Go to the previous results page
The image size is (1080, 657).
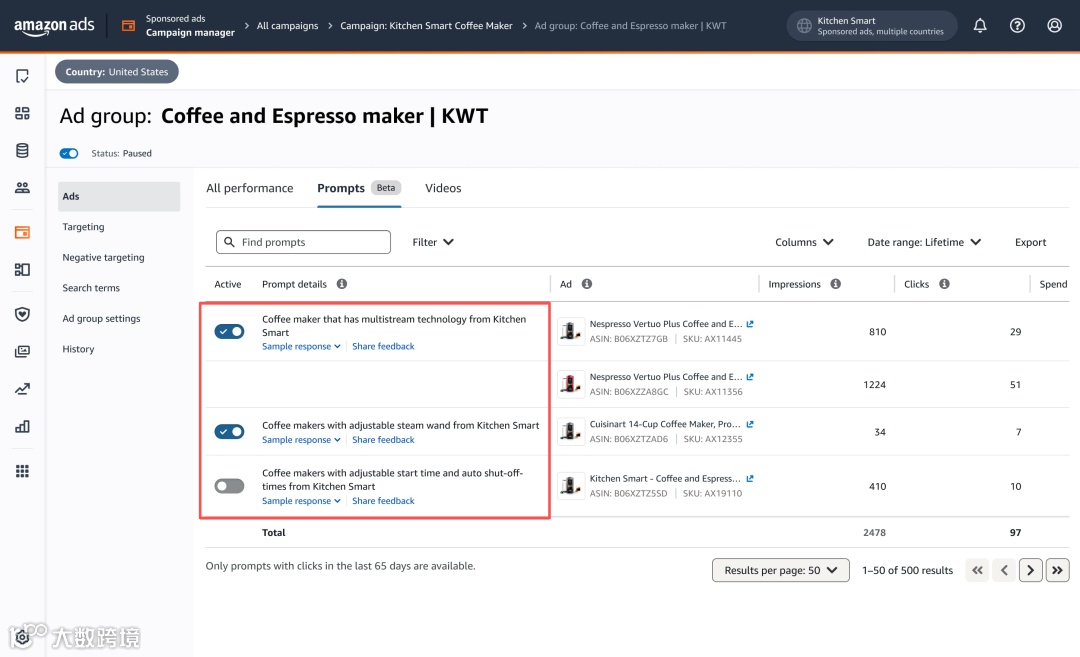[1004, 570]
